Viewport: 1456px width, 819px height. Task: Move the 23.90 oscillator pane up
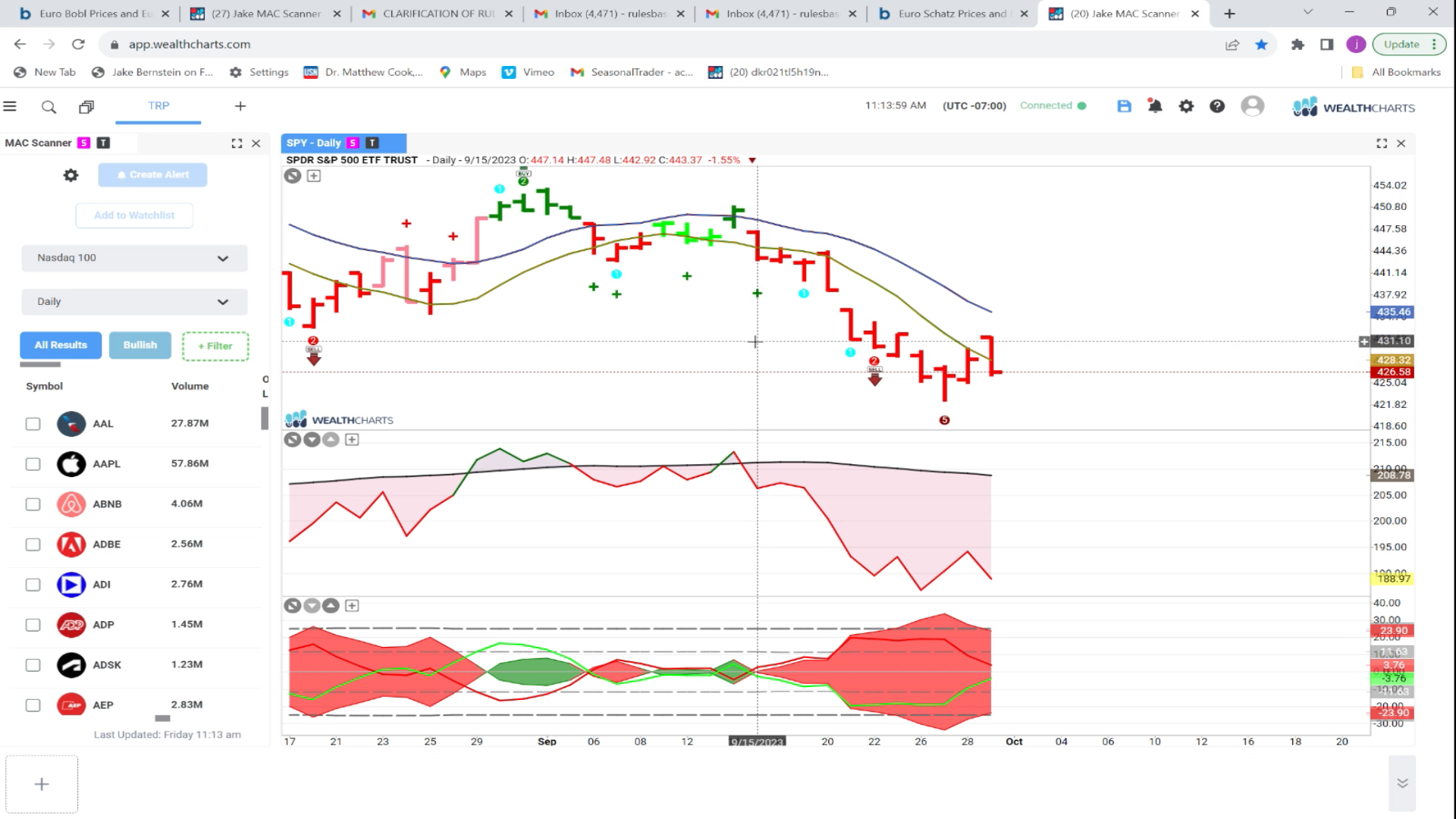tap(331, 606)
